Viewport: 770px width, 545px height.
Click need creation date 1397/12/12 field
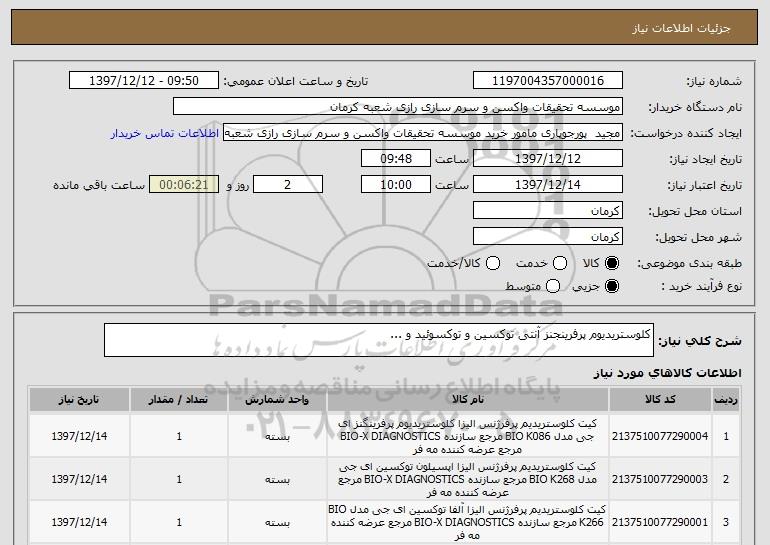[548, 159]
